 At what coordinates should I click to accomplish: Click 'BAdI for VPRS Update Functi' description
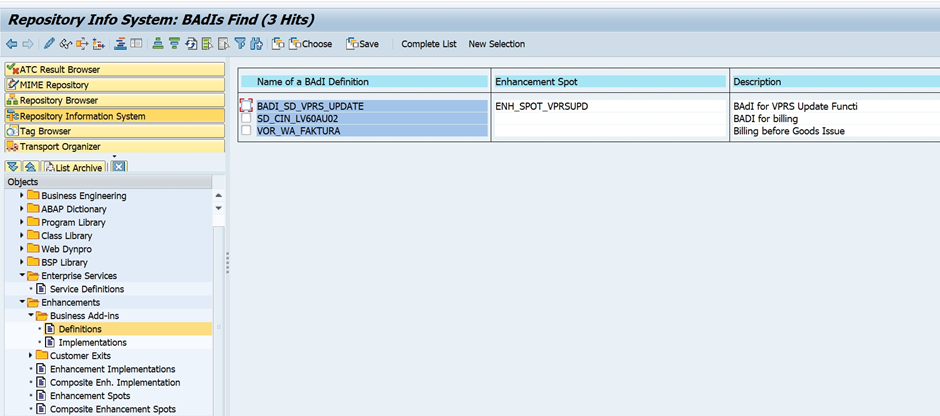click(796, 106)
